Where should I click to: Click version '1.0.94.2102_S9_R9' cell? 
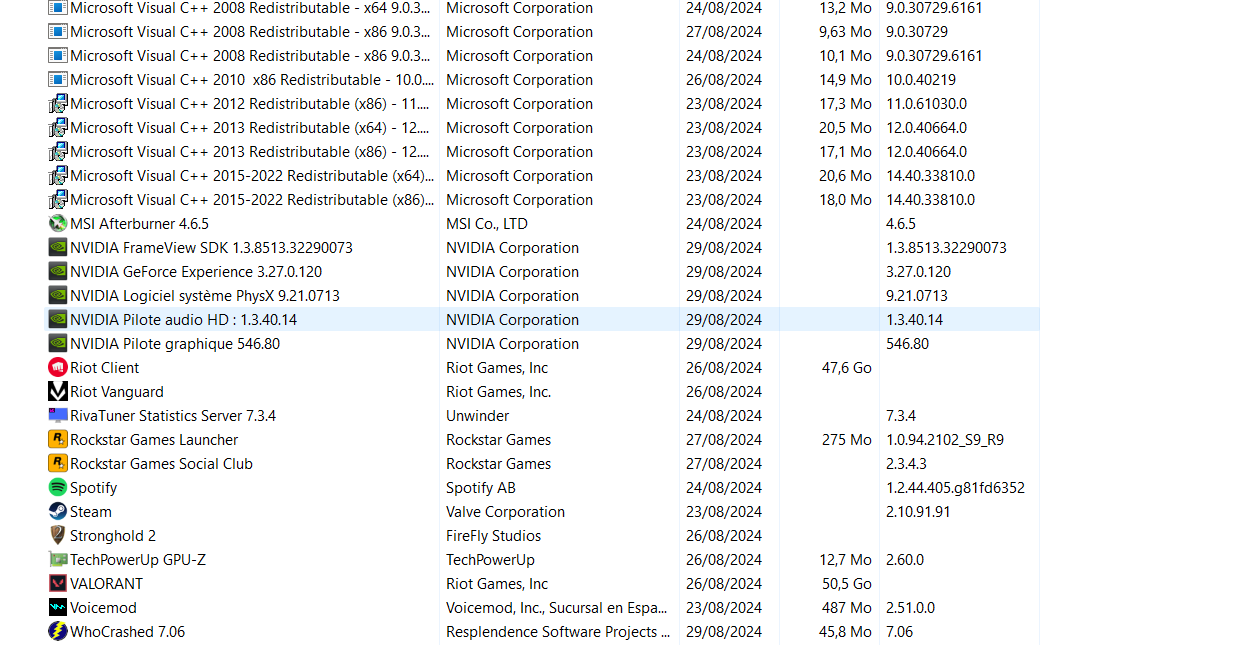(945, 440)
